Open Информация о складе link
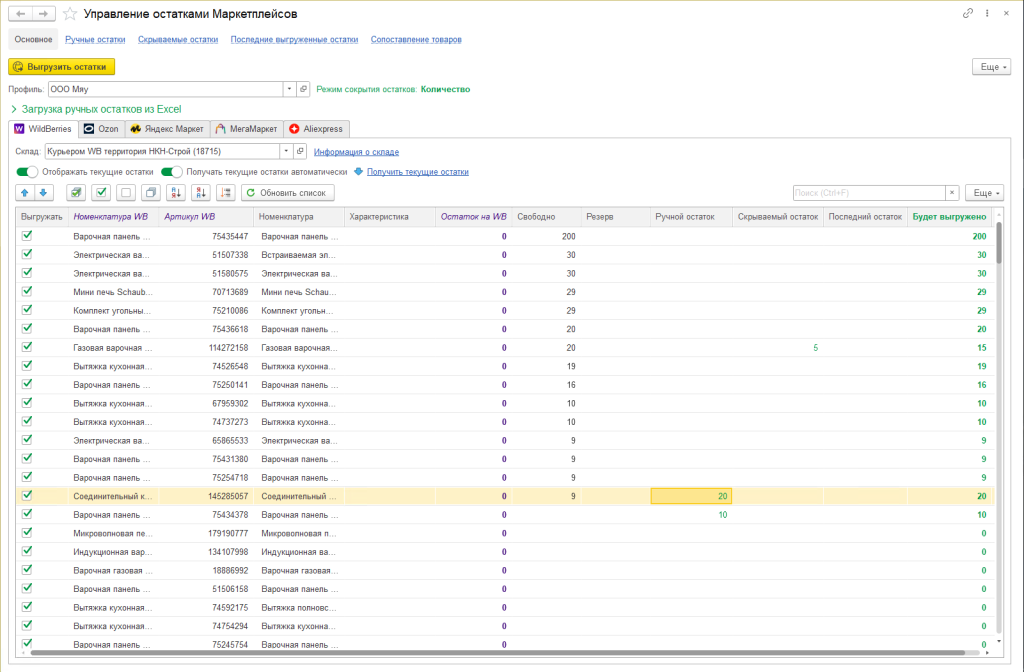Viewport: 1024px width, 672px height. (357, 152)
